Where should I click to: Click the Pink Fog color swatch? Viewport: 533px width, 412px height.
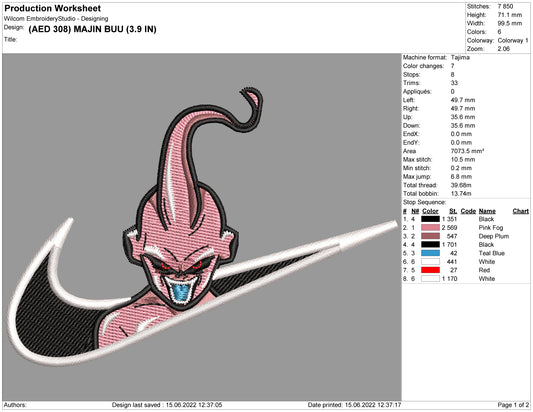click(x=430, y=228)
